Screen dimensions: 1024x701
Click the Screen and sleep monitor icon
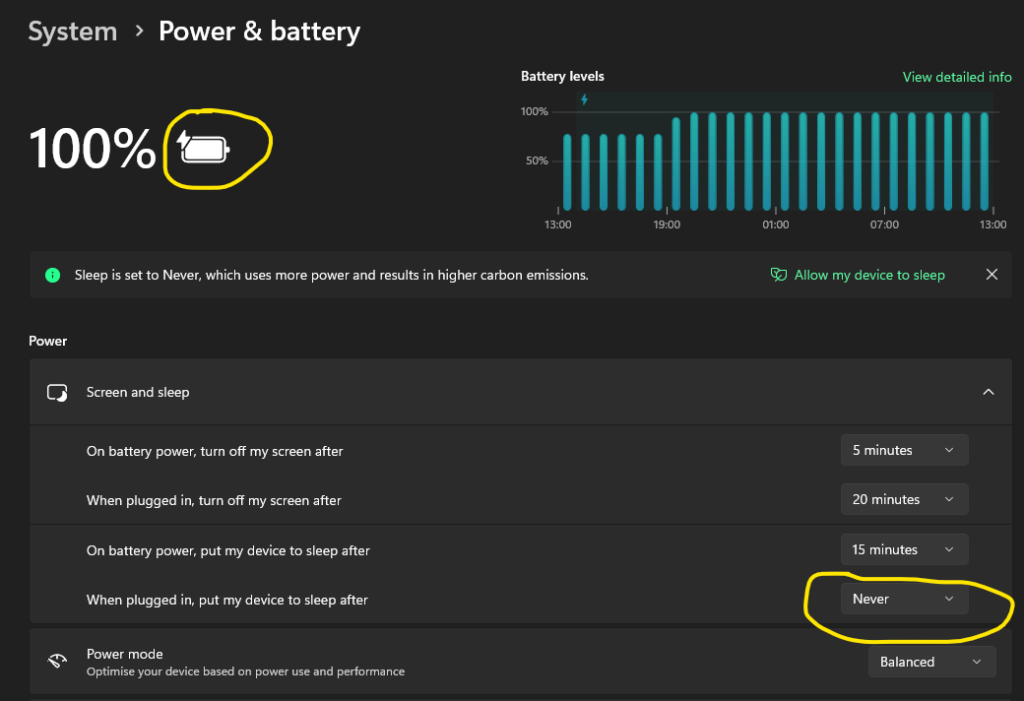click(57, 393)
